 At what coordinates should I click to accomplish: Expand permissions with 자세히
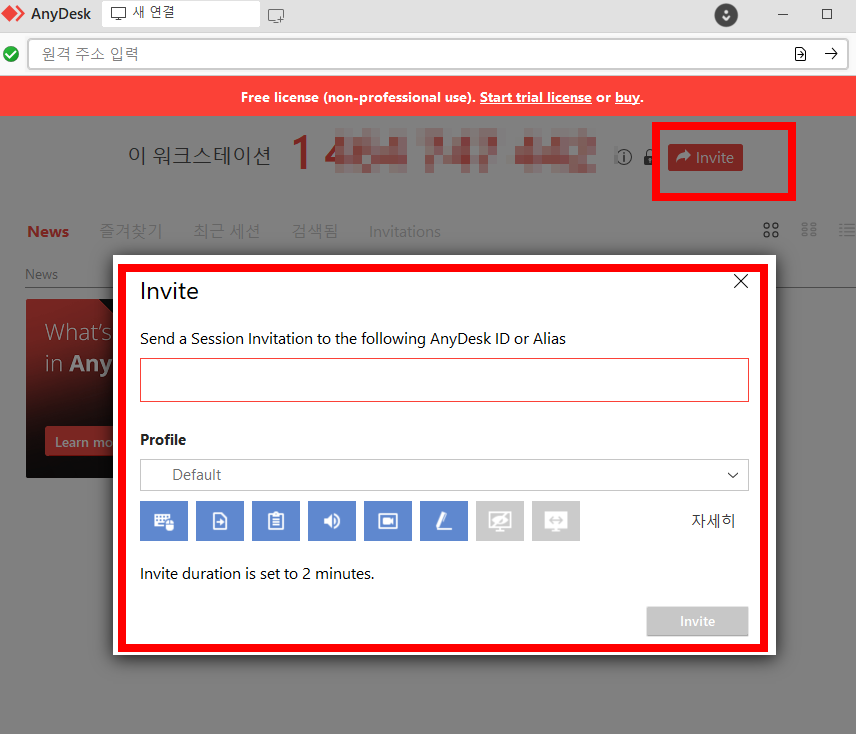tap(713, 521)
